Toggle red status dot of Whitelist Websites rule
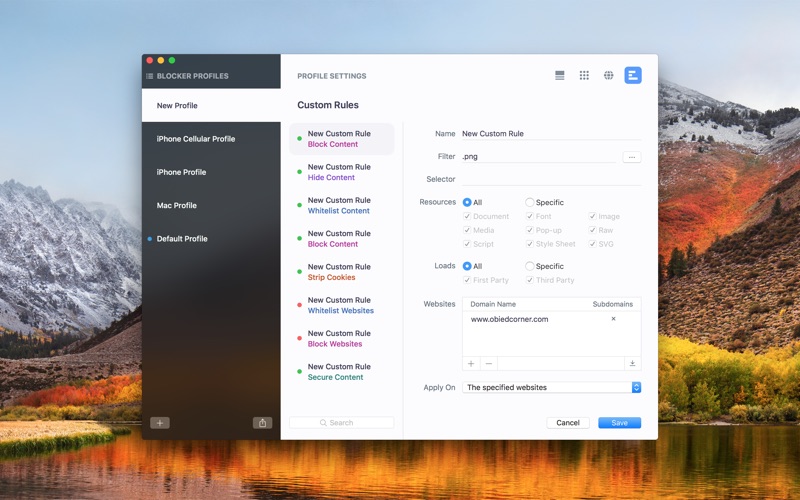 point(299,305)
